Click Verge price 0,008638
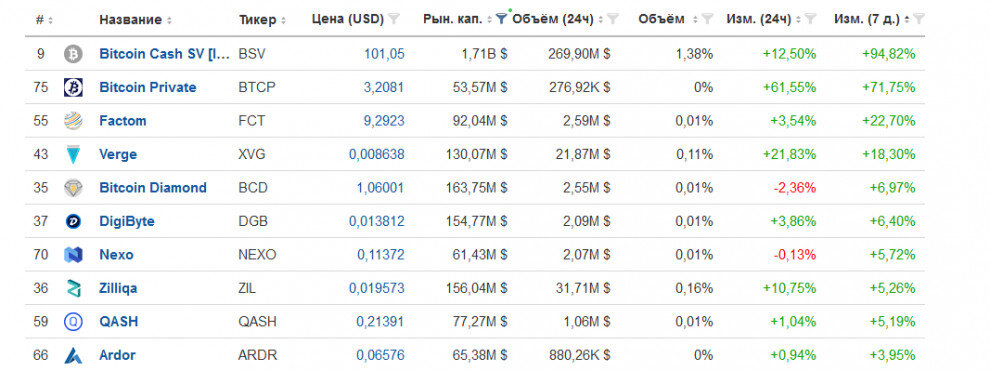Viewport: 990px width, 371px height. tap(377, 155)
